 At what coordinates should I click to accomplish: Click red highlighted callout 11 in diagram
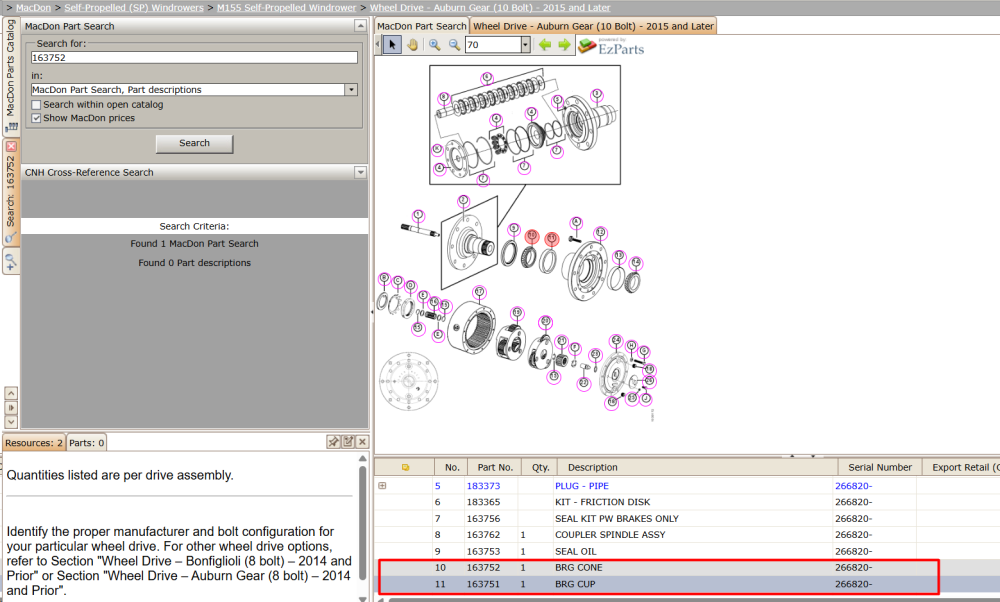tap(552, 239)
